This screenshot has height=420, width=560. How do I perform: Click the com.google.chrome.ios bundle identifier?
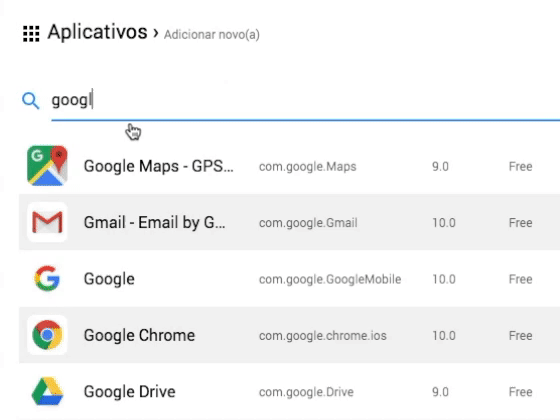322,336
